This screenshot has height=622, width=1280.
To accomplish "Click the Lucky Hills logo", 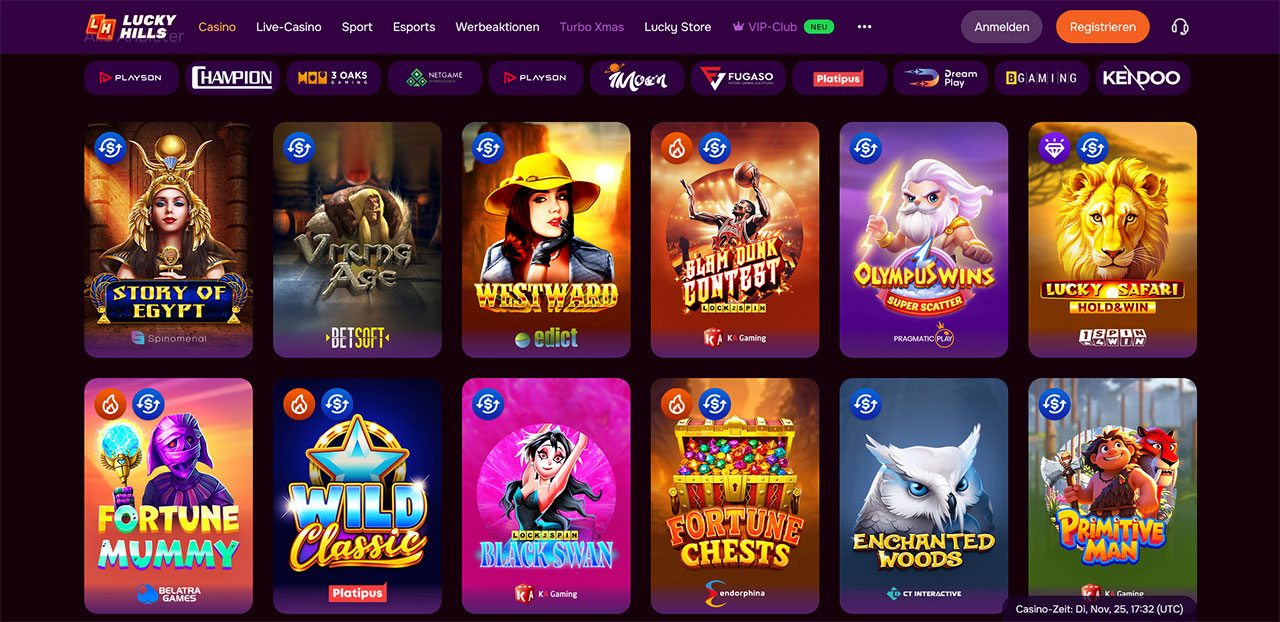I will (x=131, y=27).
